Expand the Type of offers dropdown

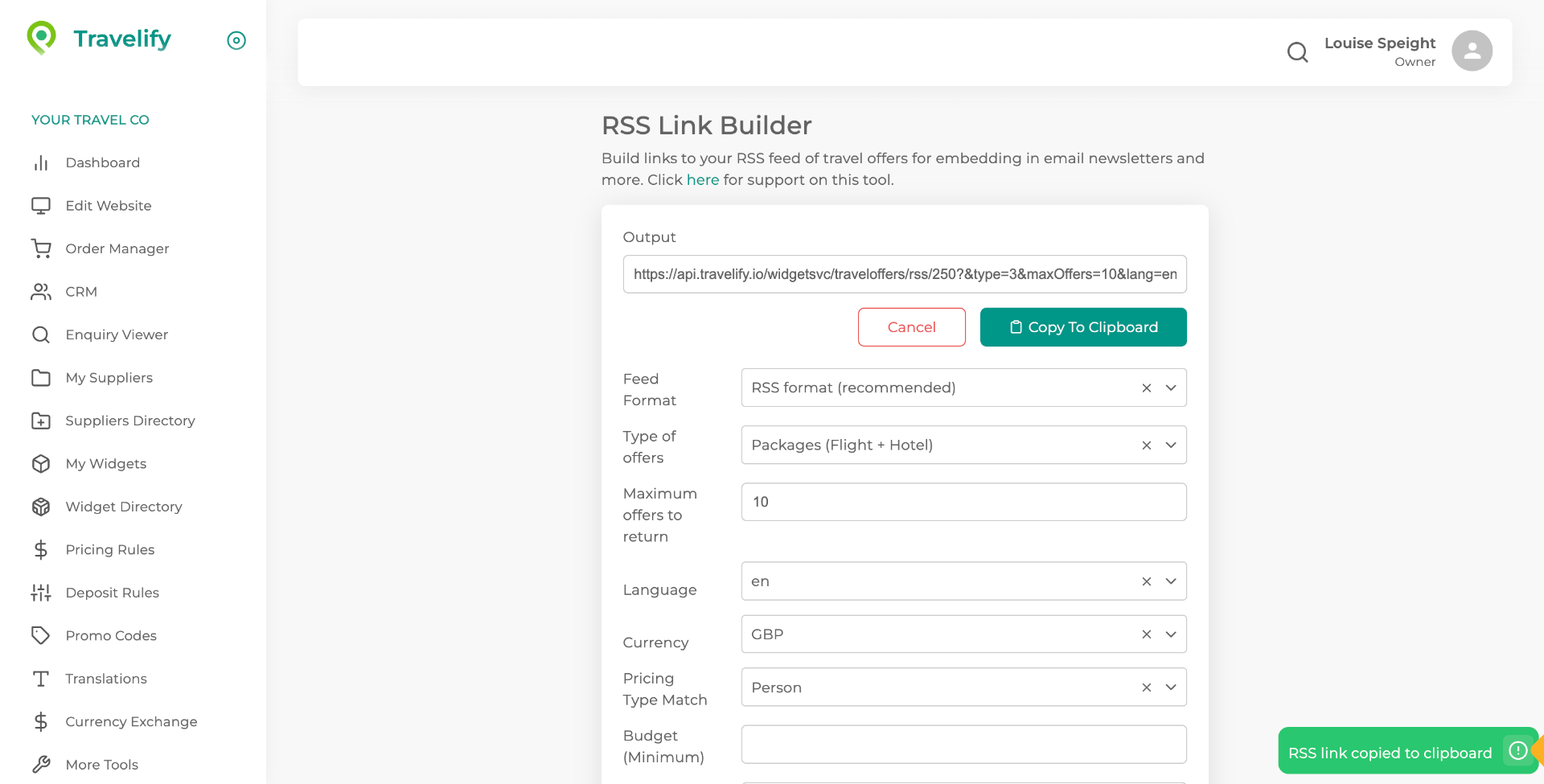(x=1170, y=445)
